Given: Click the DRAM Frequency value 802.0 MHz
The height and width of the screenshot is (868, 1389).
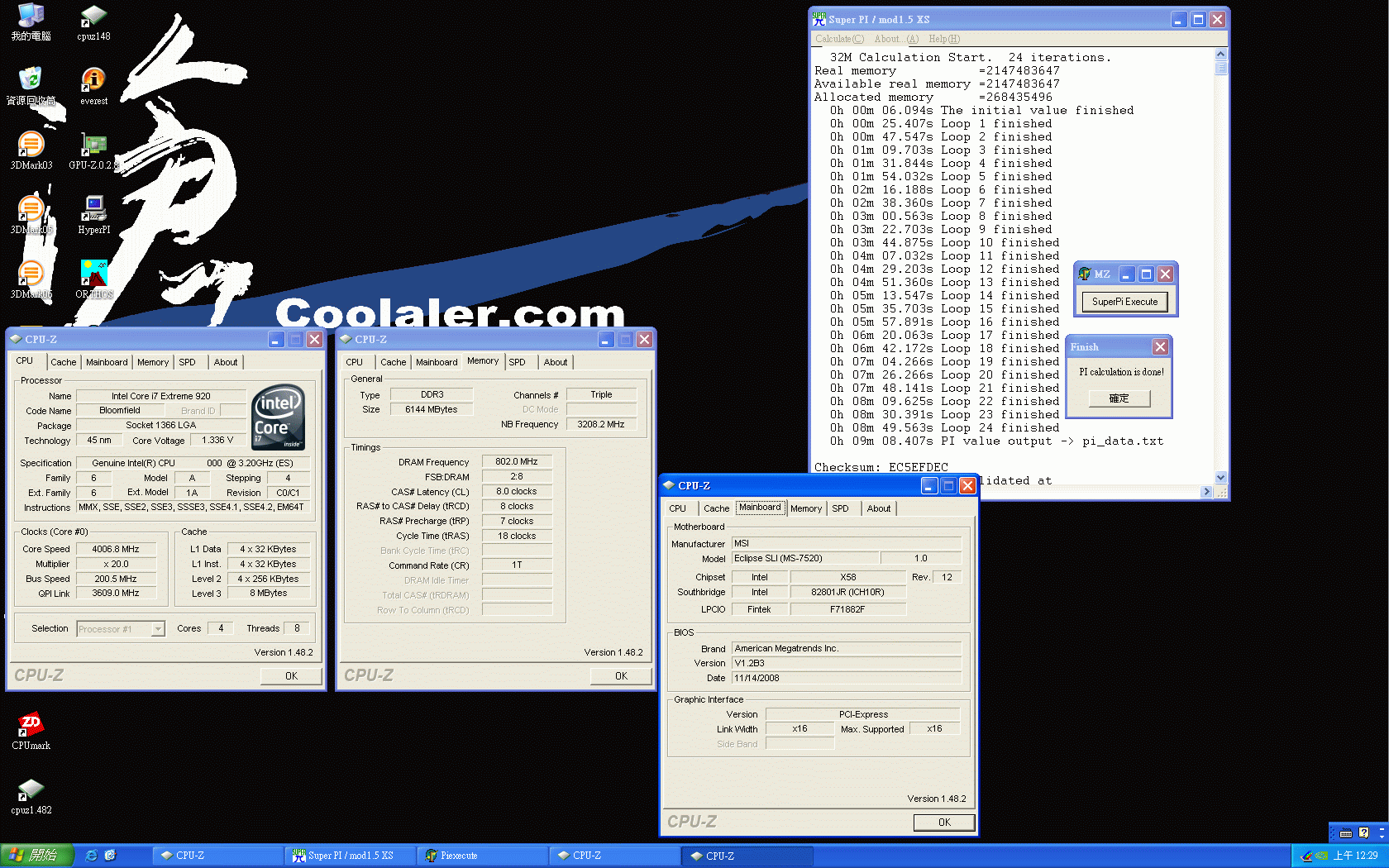Looking at the screenshot, I should point(517,461).
